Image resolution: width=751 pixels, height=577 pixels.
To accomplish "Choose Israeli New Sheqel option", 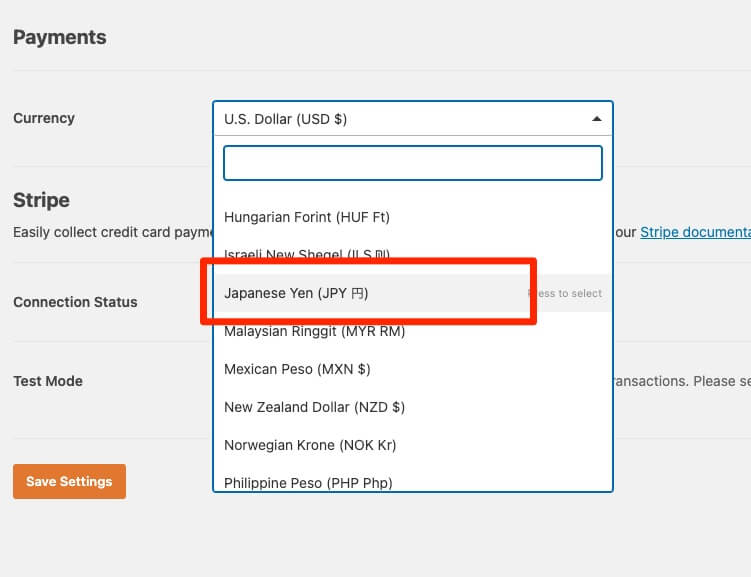I will 413,254.
